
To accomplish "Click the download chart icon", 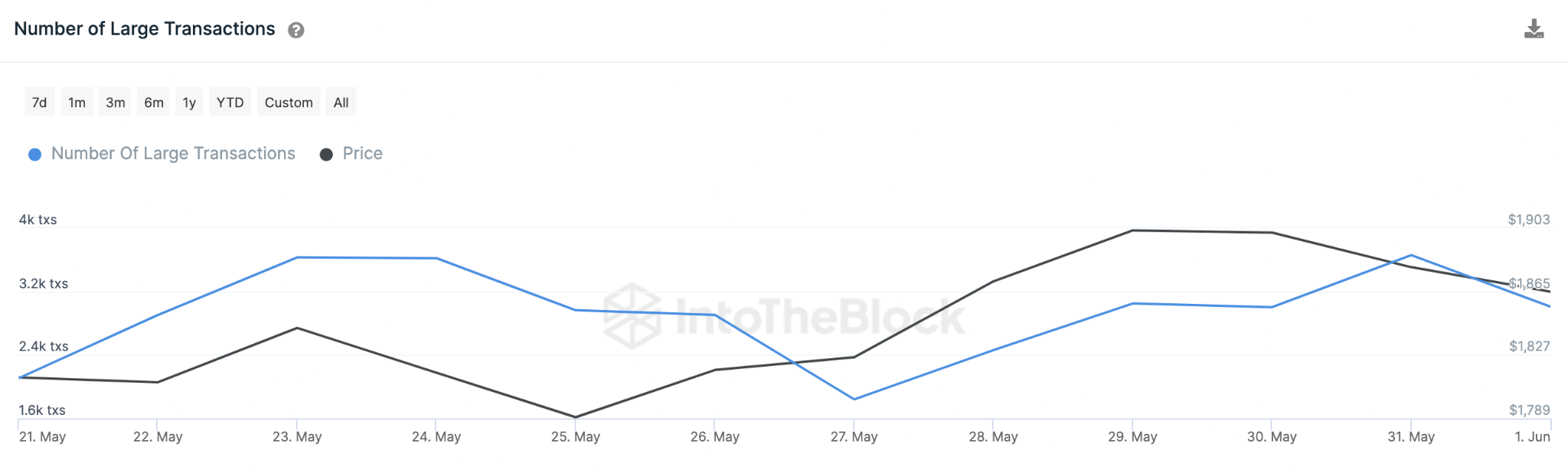I will coord(1534,30).
